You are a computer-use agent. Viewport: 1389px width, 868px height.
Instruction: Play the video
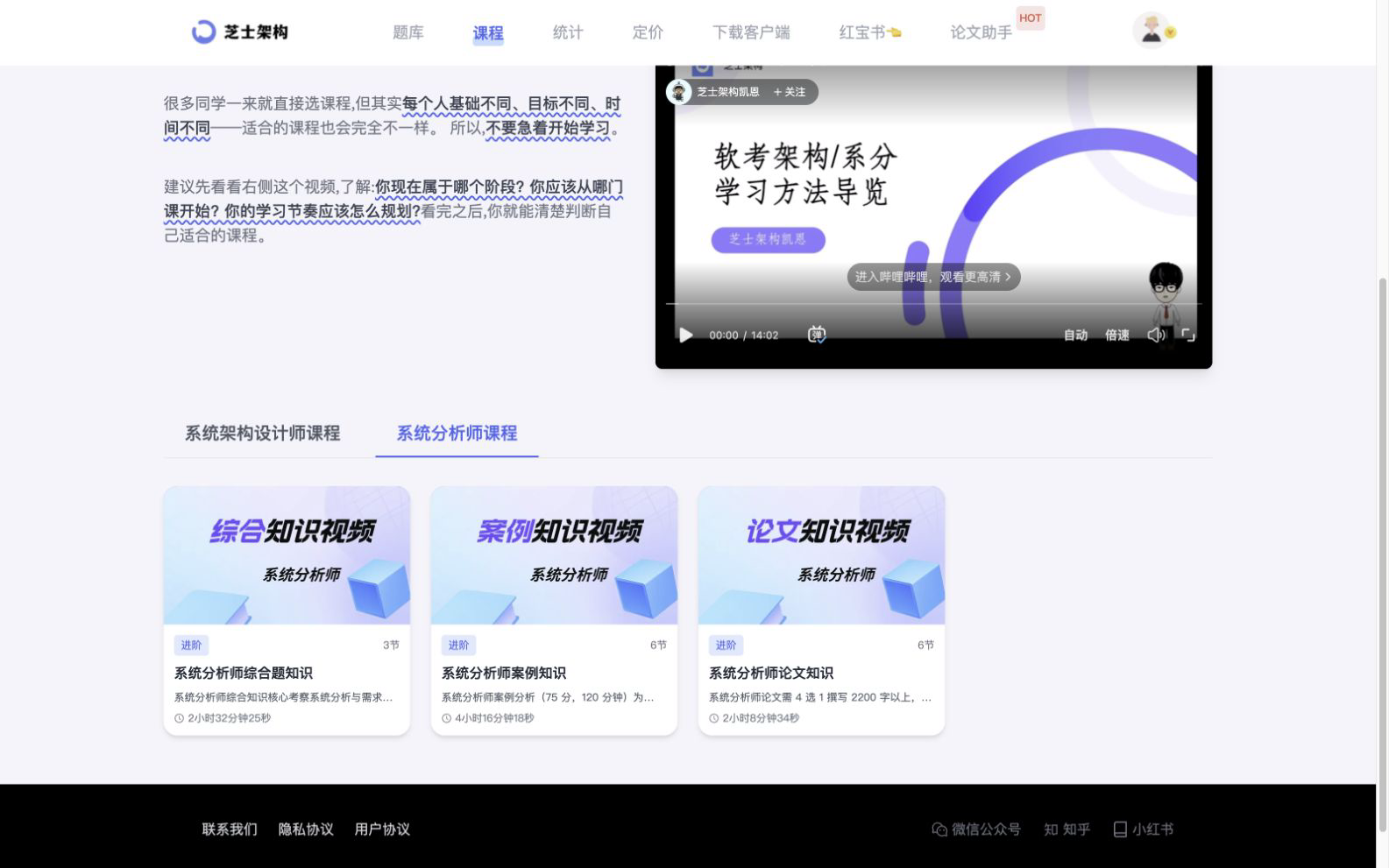686,335
